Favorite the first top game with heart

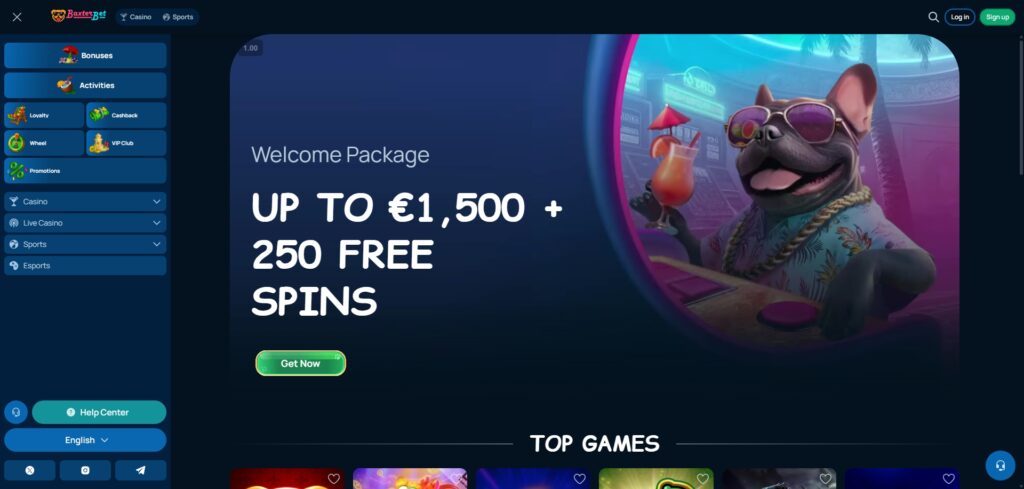334,479
